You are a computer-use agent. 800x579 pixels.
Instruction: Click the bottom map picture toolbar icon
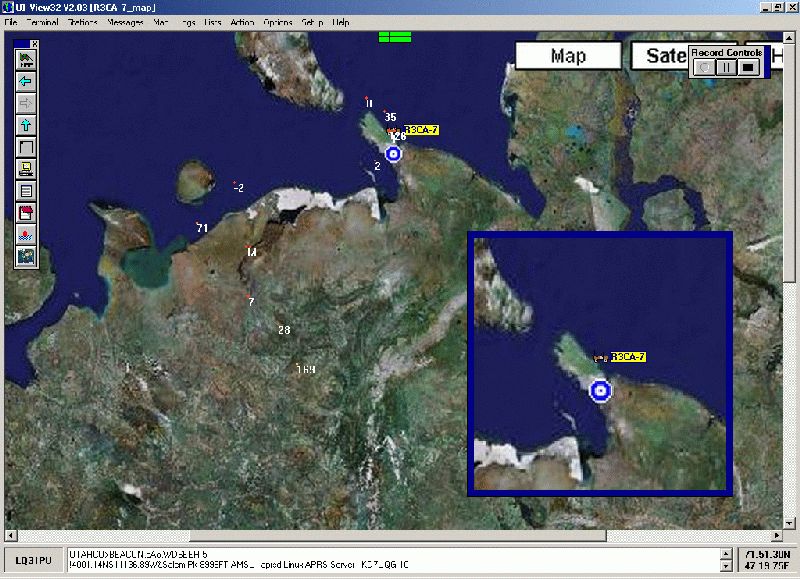pyautogui.click(x=26, y=256)
